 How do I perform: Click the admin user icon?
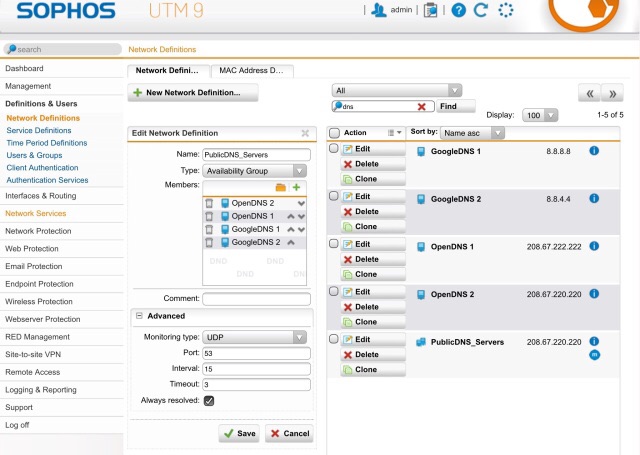[x=378, y=10]
